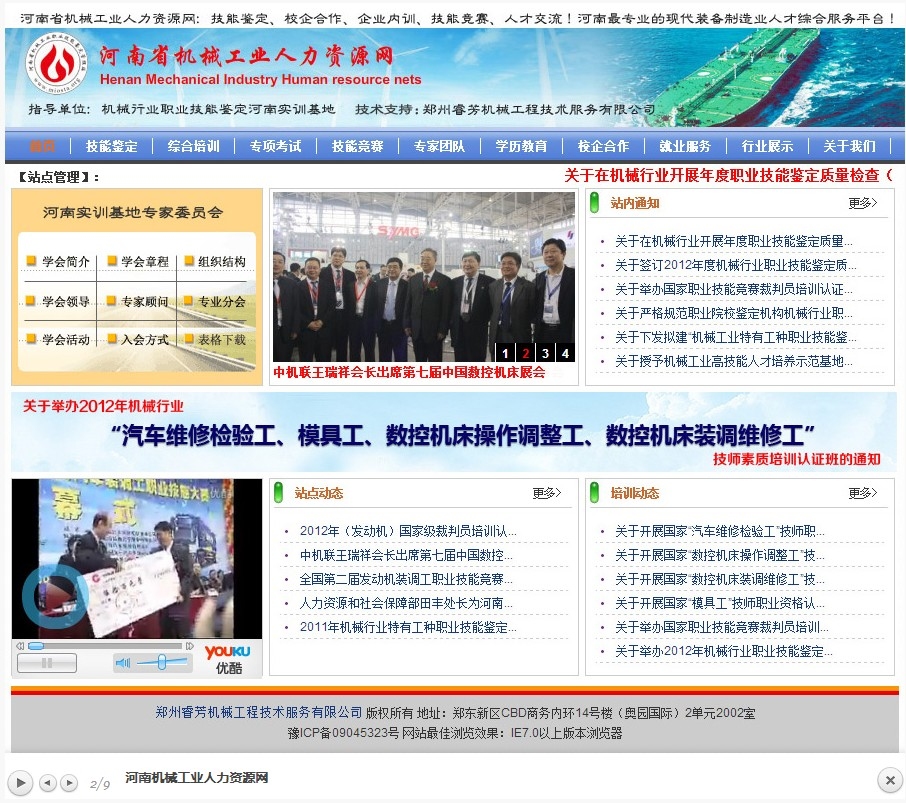The width and height of the screenshot is (906, 803).
Task: Close the slideshow viewer bar
Action: (x=890, y=781)
